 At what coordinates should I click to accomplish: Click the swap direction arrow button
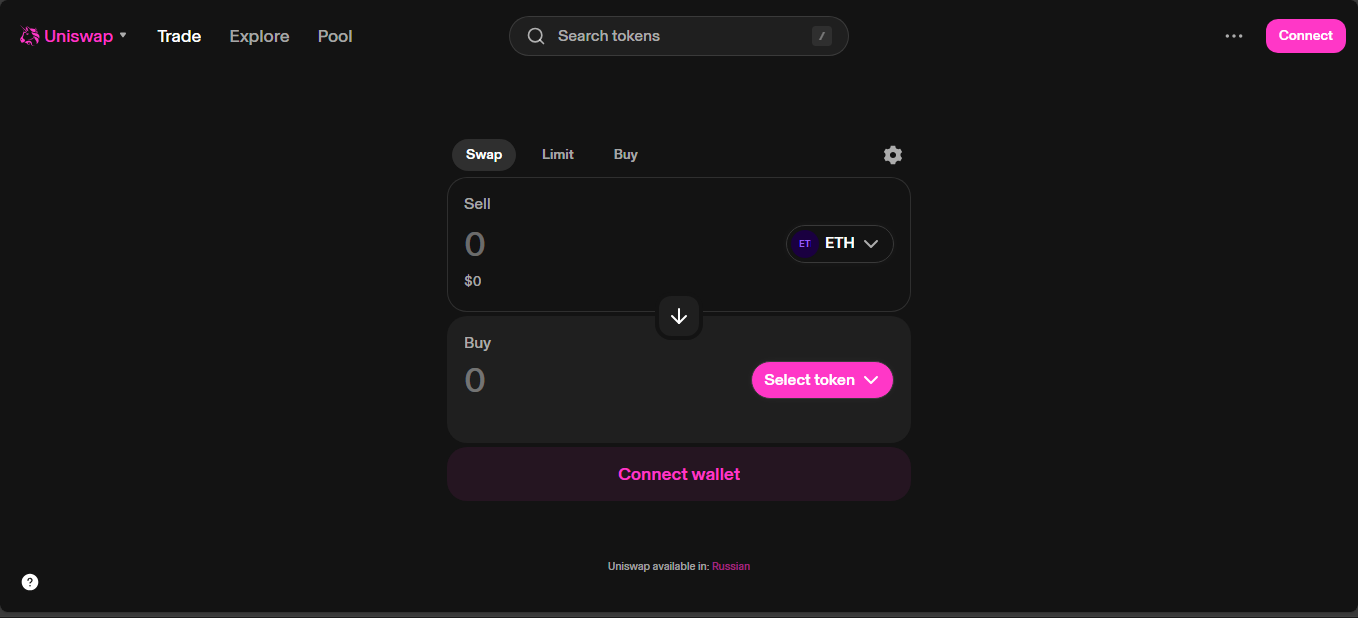coord(679,316)
